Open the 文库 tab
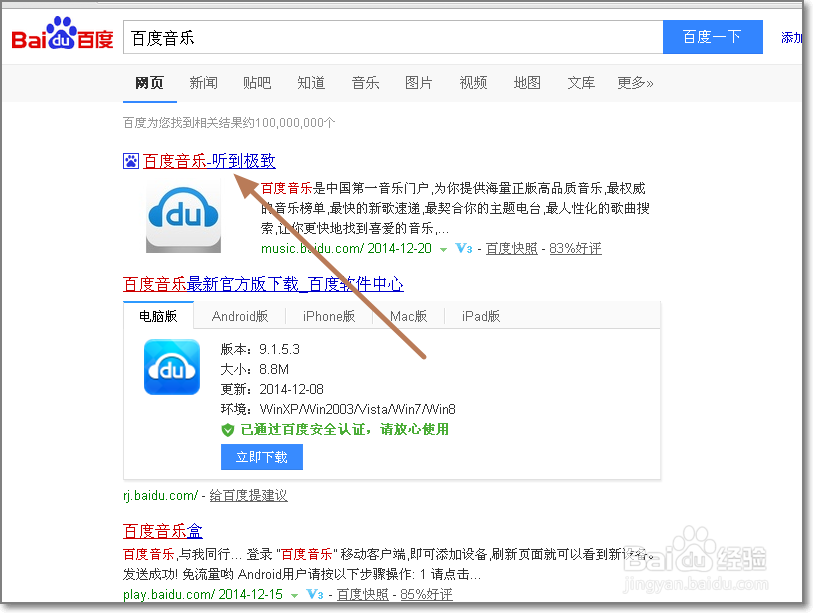The width and height of the screenshot is (813, 613). 581,83
